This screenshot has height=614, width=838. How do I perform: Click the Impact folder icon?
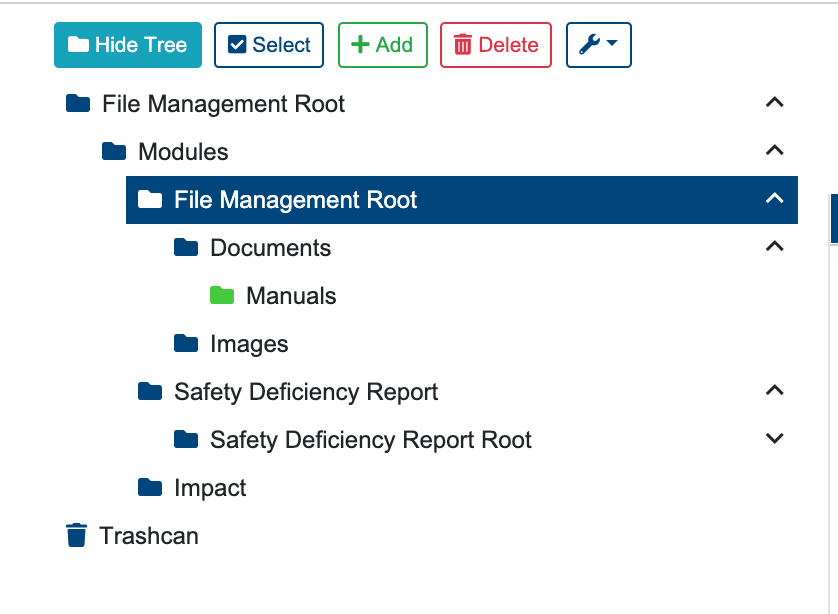click(x=150, y=488)
